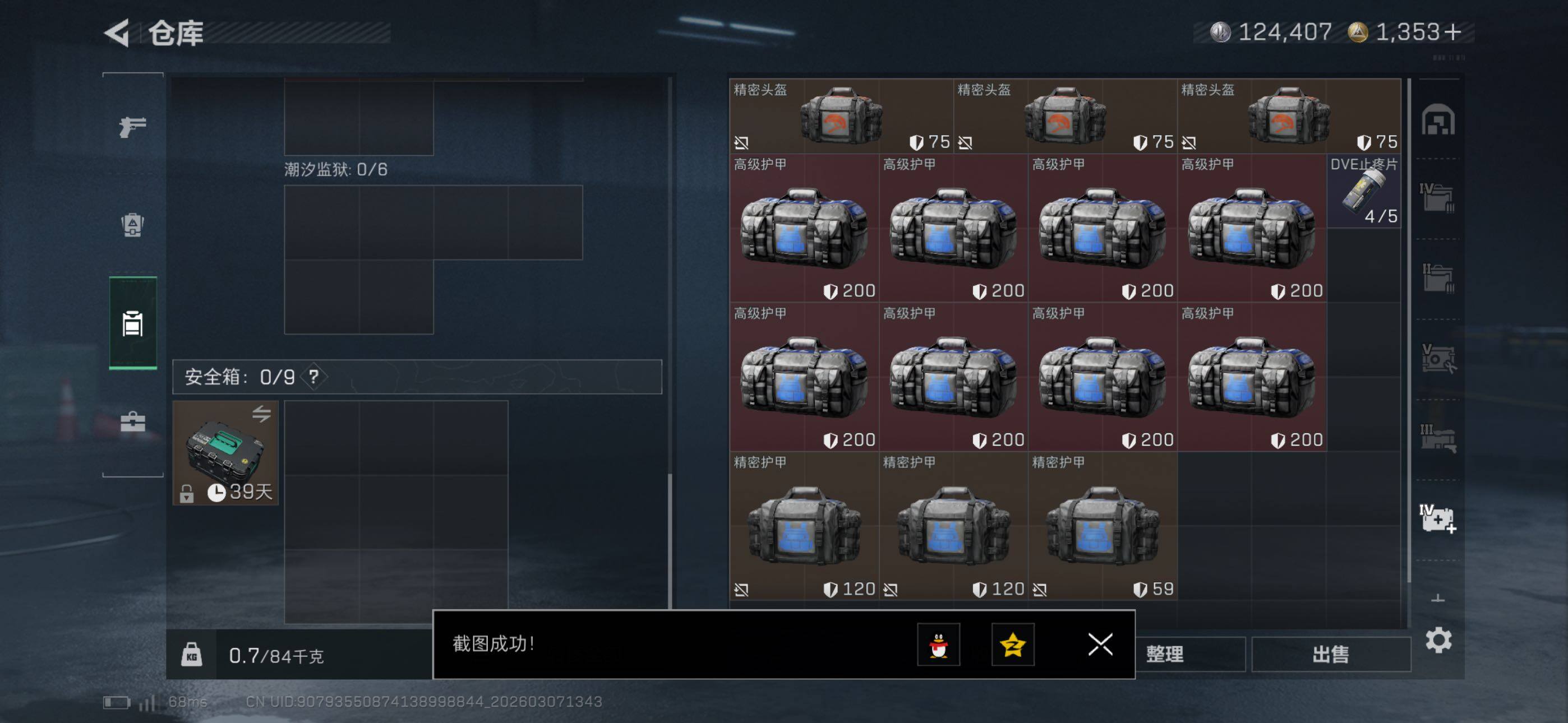Swap the safe box using the arrows icon
The height and width of the screenshot is (723, 1568).
tap(262, 414)
